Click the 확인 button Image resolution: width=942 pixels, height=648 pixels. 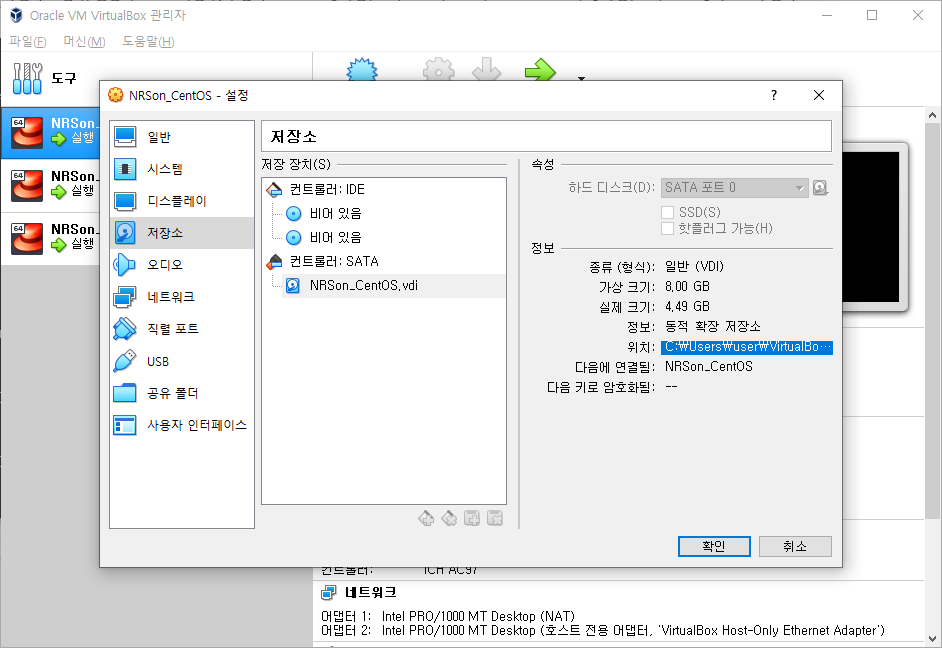714,547
